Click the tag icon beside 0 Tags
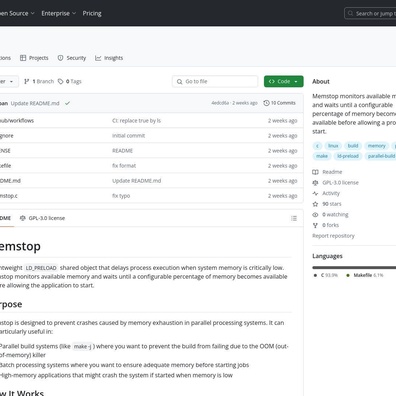Viewport: 396px width, 396px height. (x=61, y=81)
